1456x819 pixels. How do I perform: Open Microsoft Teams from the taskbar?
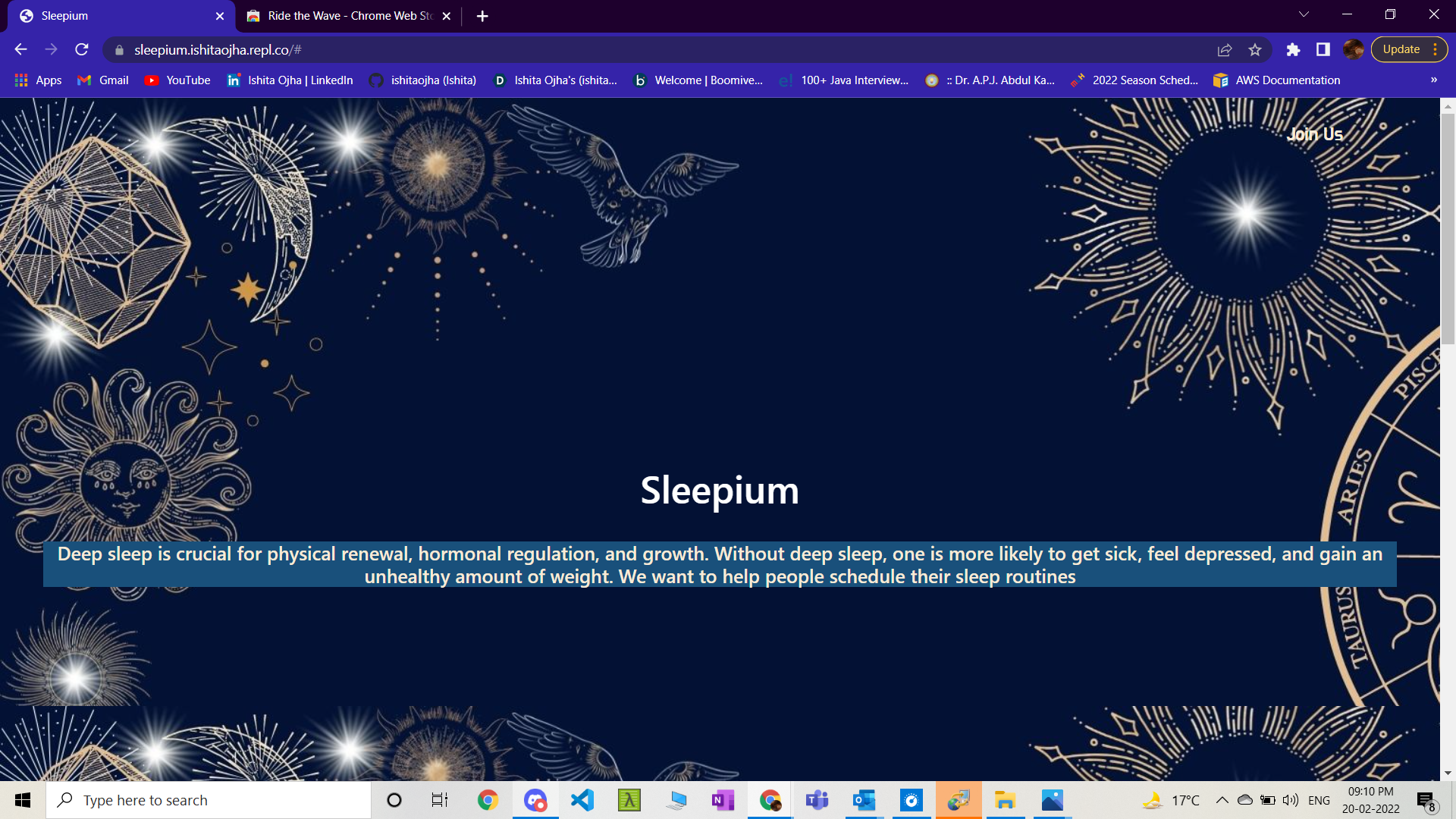[817, 800]
